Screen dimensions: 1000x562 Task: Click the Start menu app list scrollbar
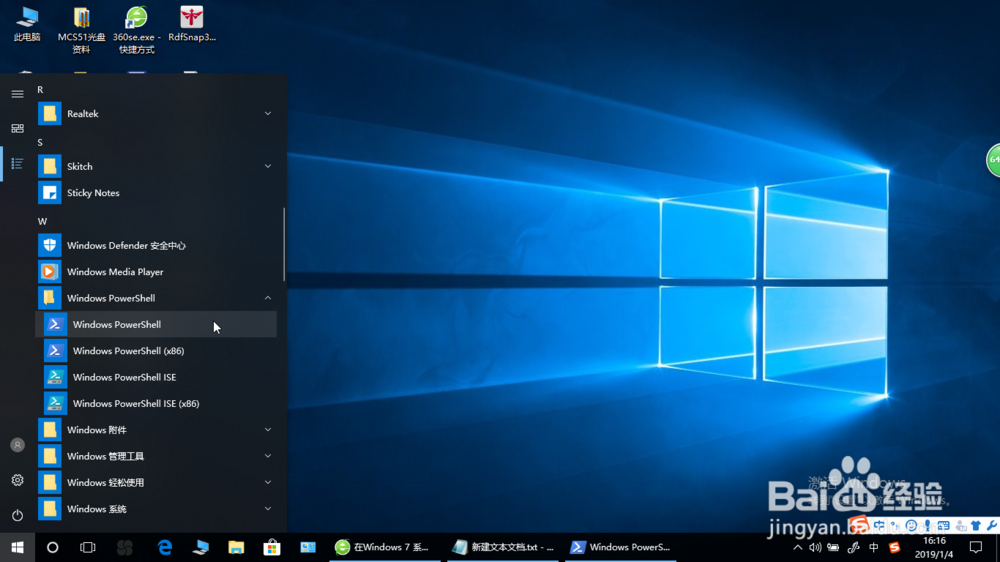tap(284, 244)
